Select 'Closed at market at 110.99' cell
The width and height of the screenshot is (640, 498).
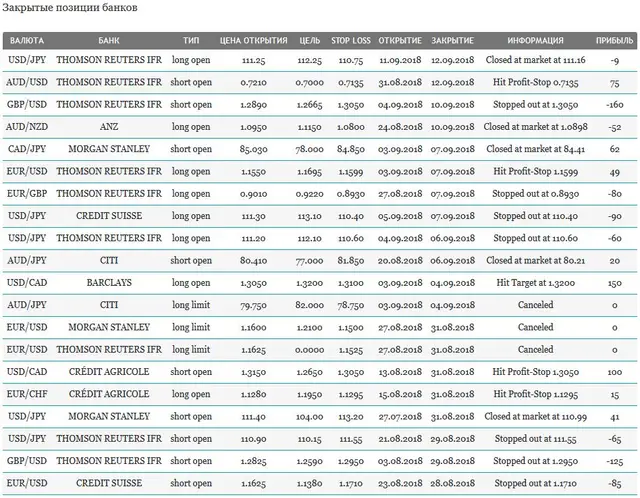536,416
